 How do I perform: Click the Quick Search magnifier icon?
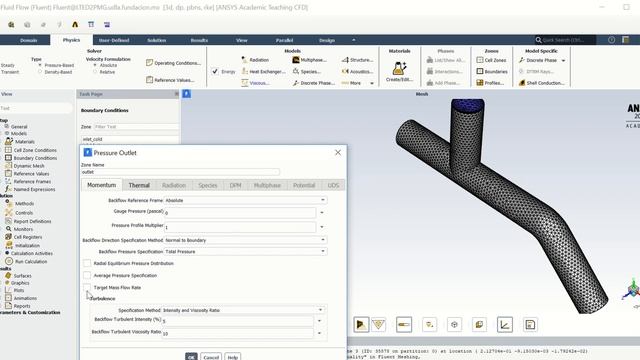[538, 40]
